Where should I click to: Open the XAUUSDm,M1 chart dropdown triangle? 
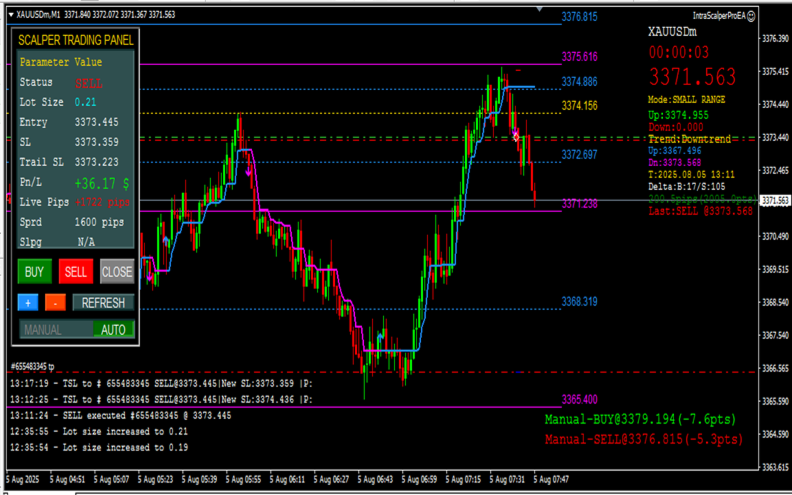11,15
